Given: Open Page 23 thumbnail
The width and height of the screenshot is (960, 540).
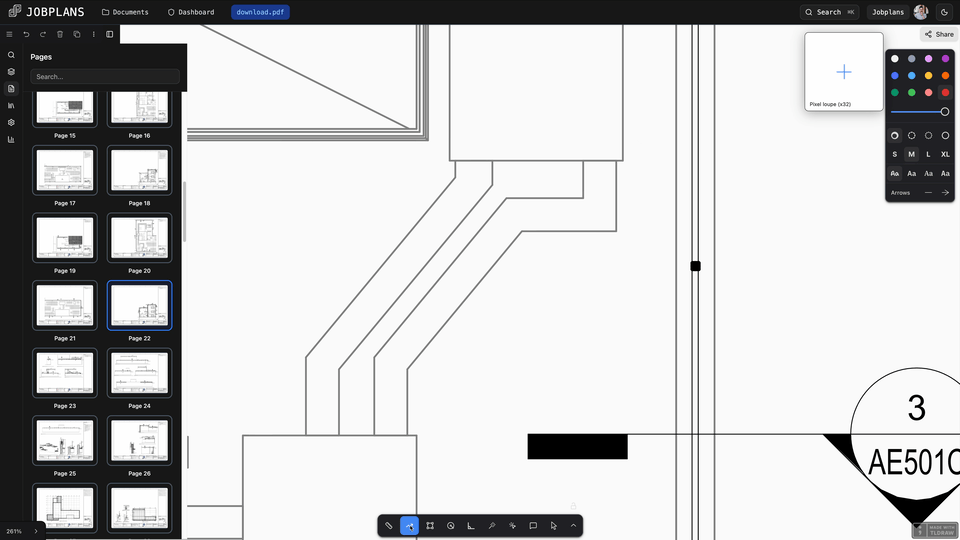Looking at the screenshot, I should coord(65,373).
